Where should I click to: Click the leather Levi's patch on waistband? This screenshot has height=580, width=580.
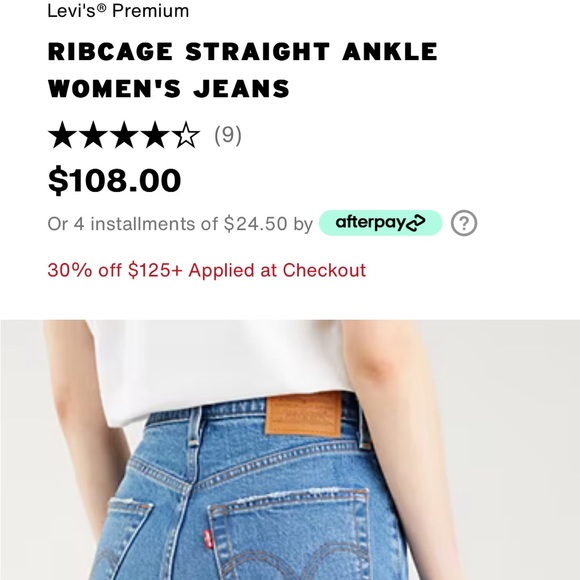point(303,415)
